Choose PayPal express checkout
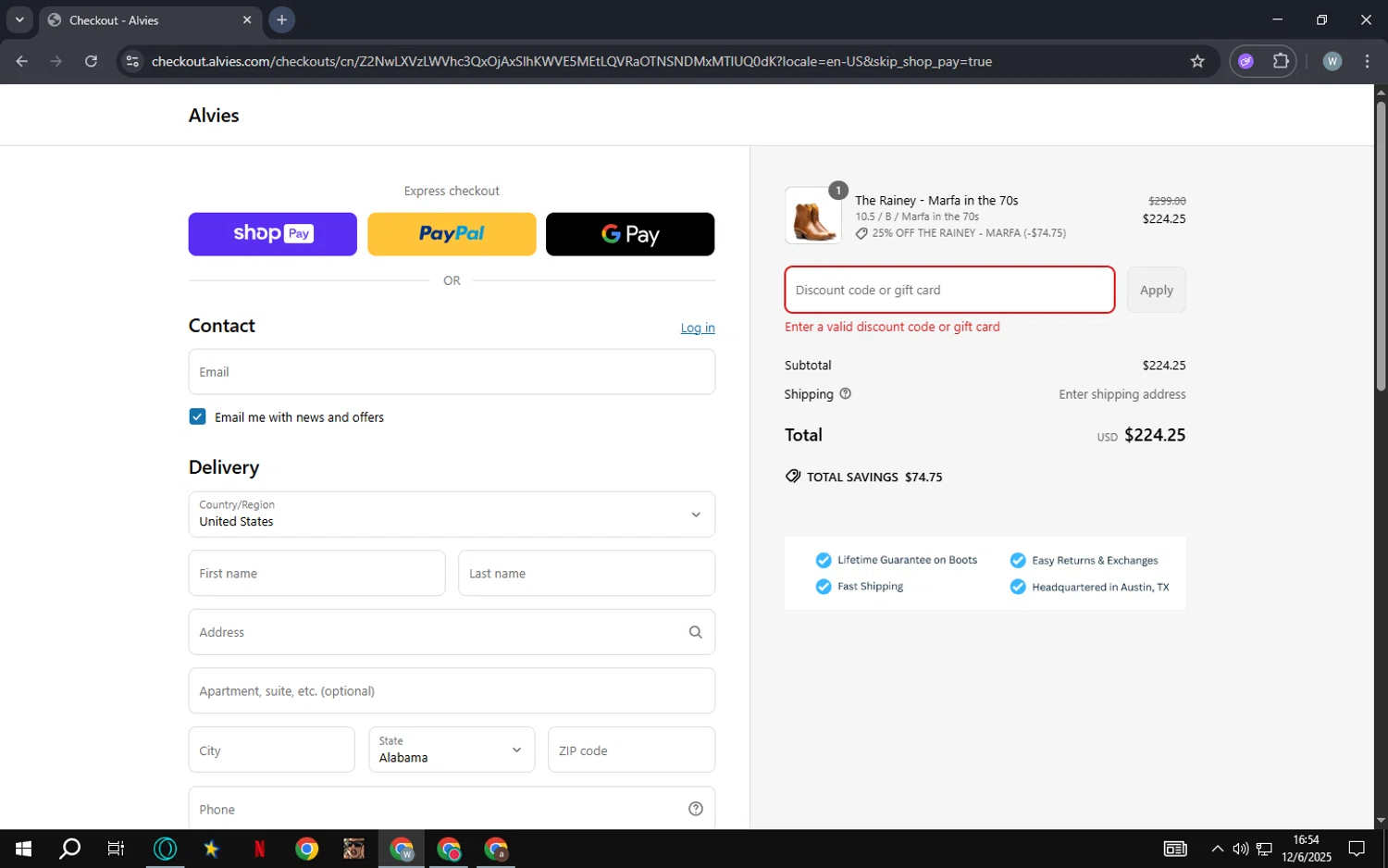 click(x=452, y=234)
